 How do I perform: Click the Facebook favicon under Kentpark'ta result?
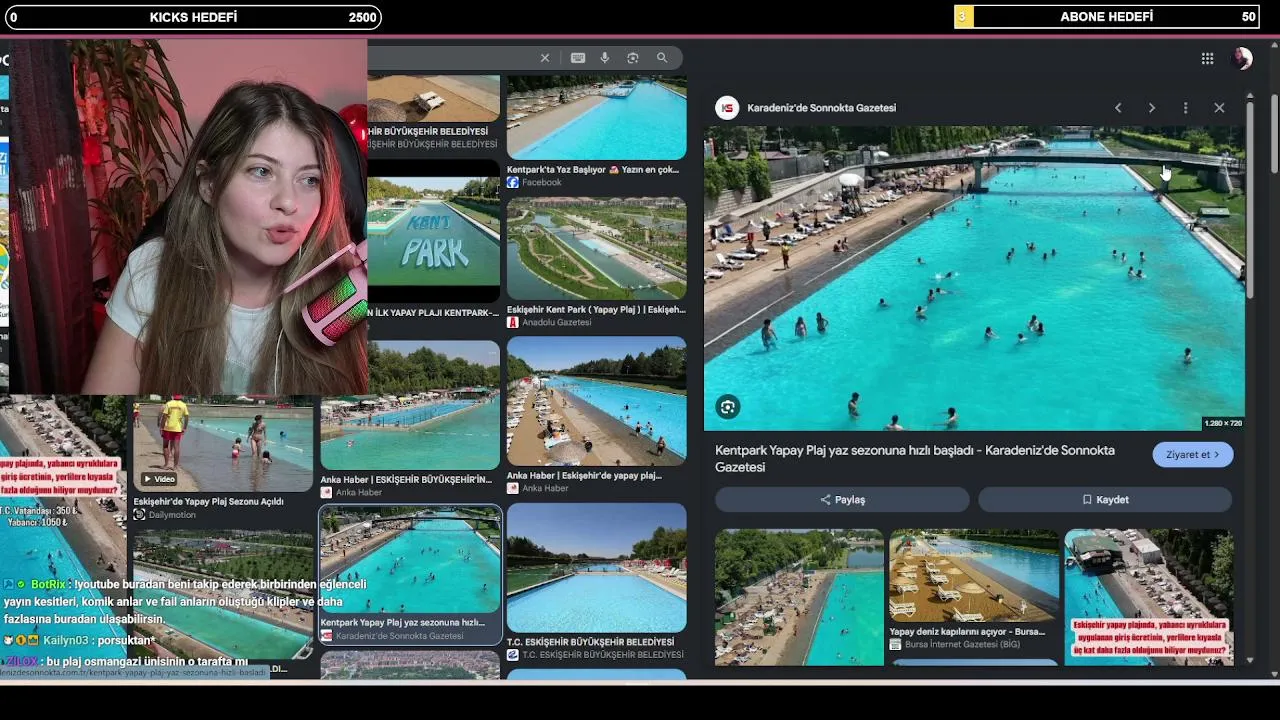[x=513, y=183]
